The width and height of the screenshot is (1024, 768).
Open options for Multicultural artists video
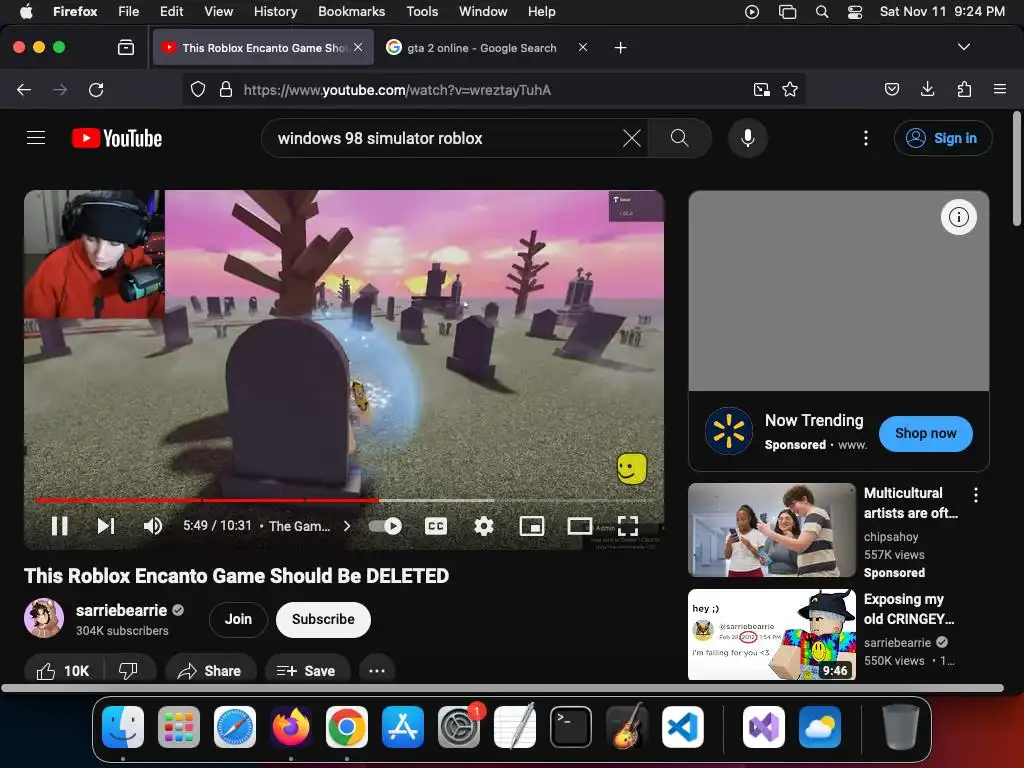pyautogui.click(x=976, y=495)
